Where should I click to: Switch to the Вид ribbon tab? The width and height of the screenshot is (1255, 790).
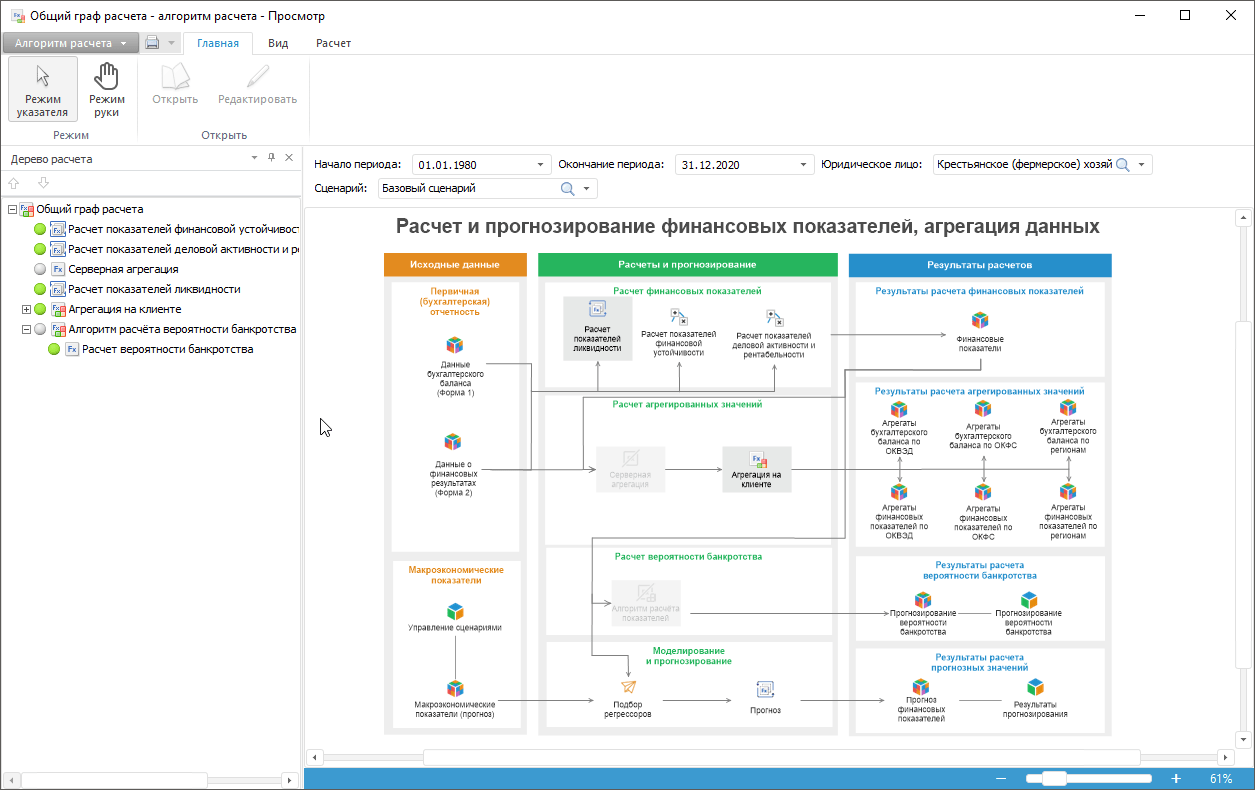coord(278,43)
